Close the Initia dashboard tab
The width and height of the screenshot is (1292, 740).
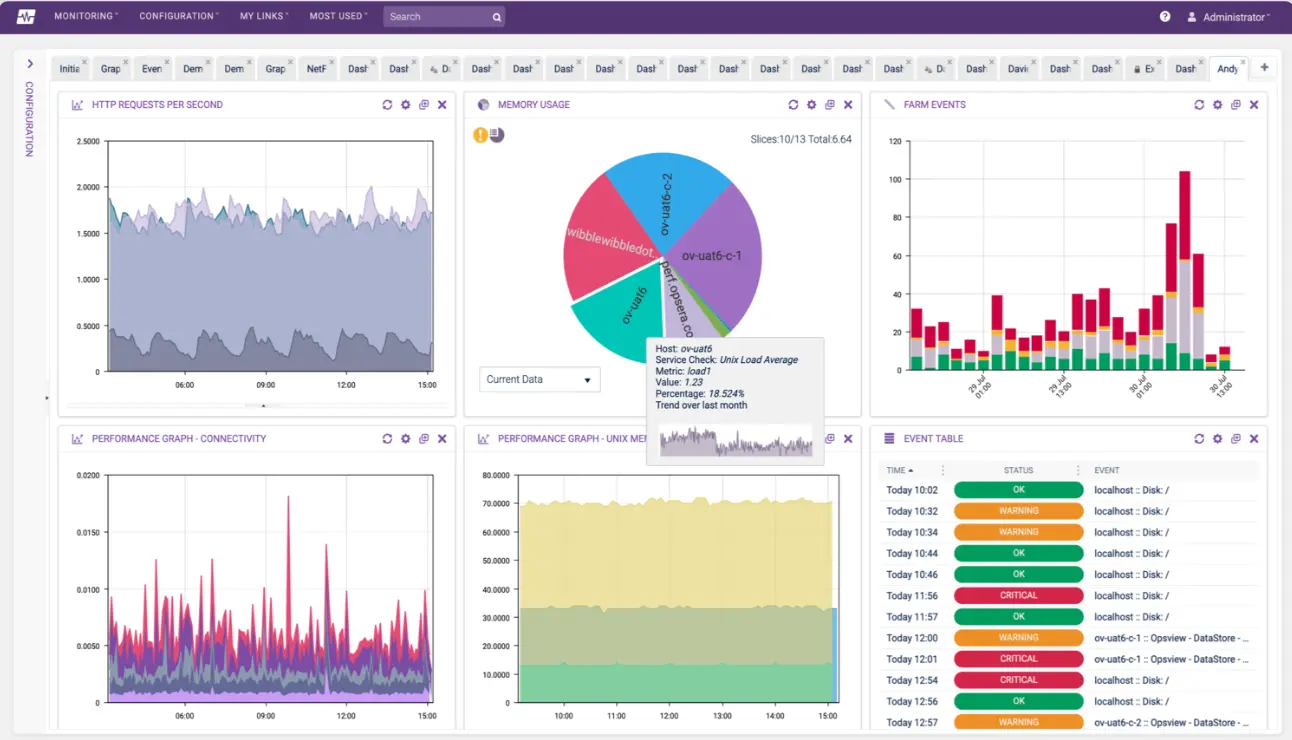85,63
